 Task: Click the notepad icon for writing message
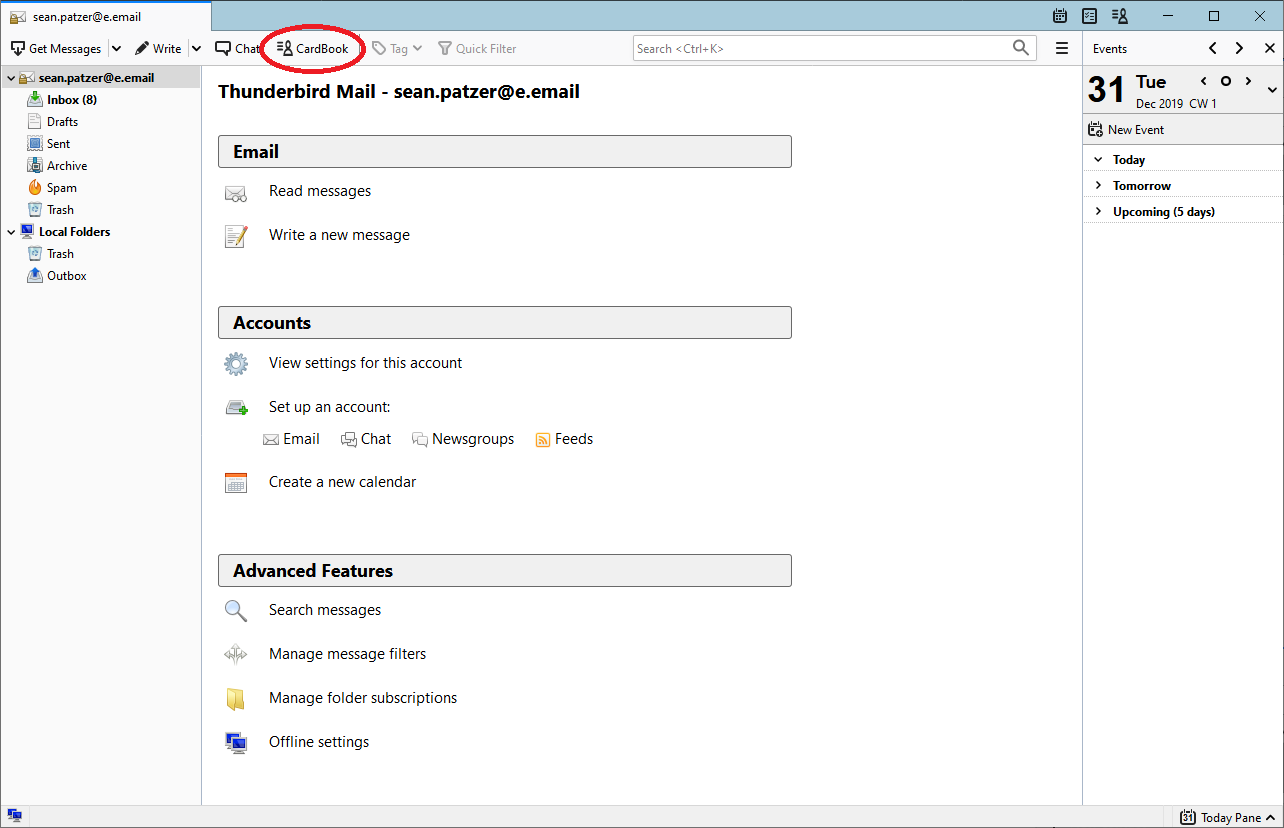tap(236, 236)
